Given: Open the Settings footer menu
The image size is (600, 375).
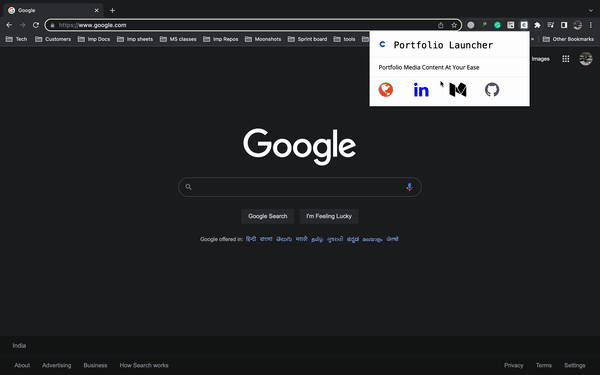Looking at the screenshot, I should [574, 365].
